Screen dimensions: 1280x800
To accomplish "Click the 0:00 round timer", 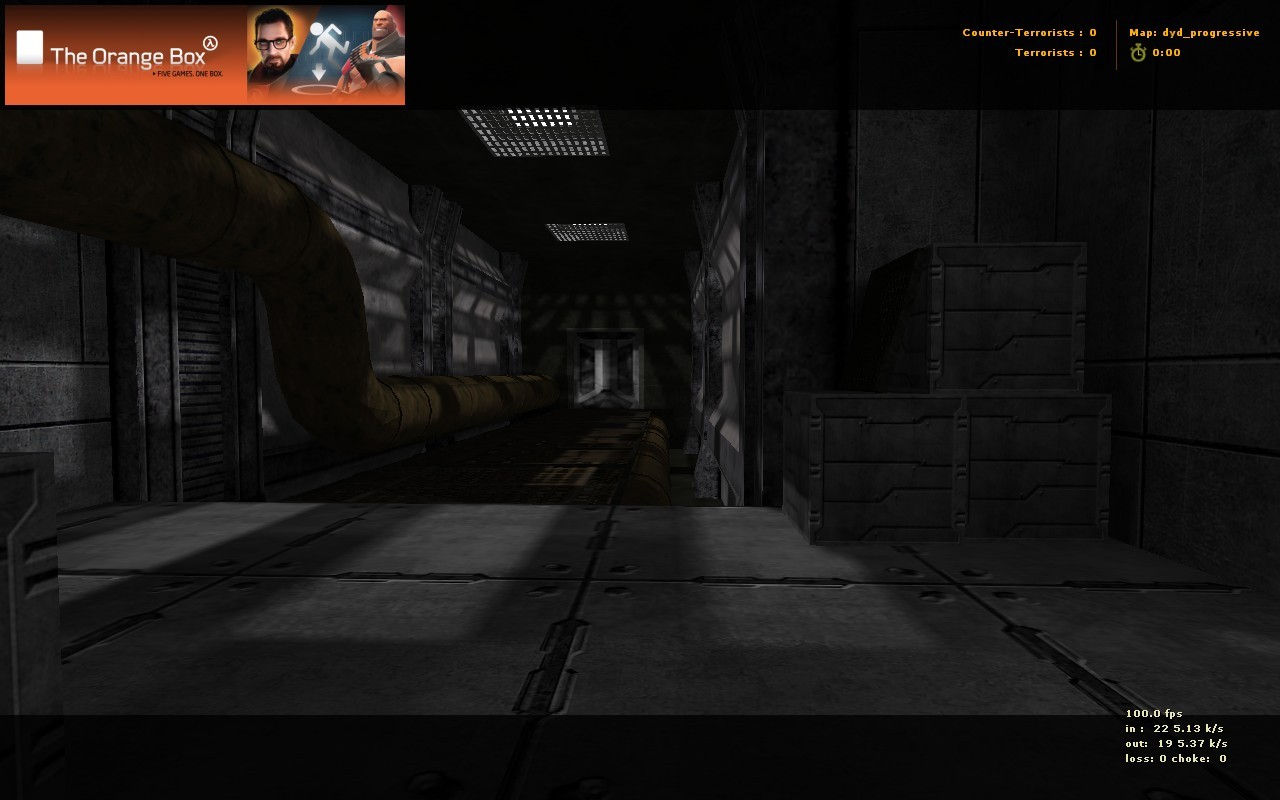I will 1166,53.
